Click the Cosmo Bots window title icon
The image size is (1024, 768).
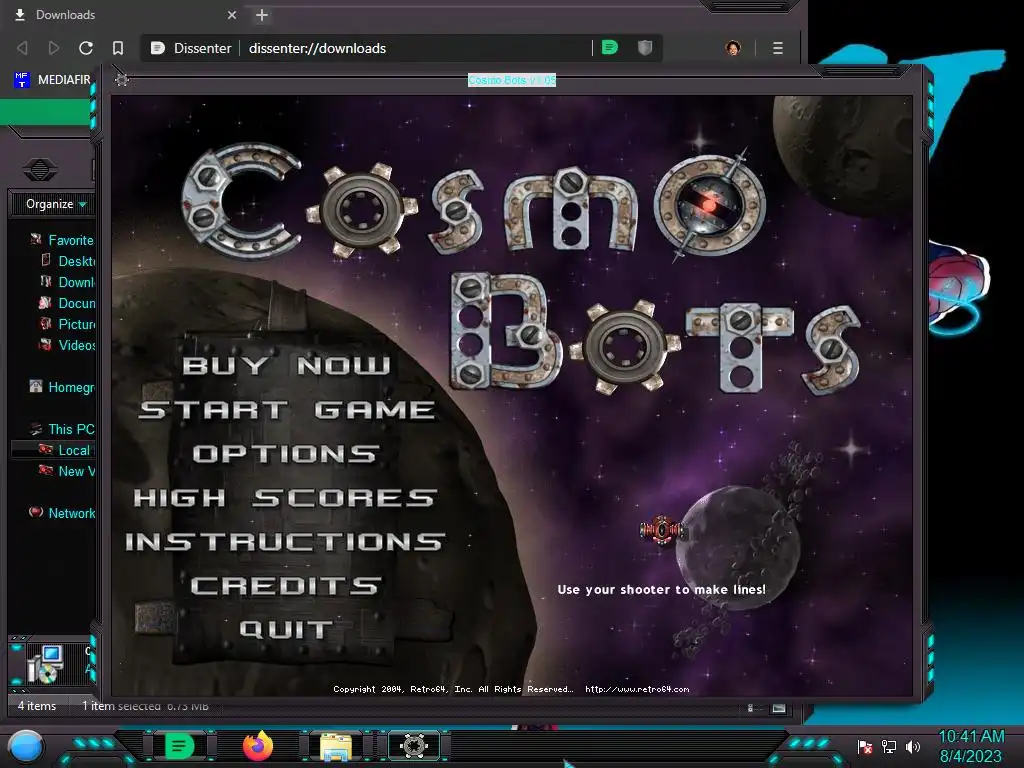(121, 80)
